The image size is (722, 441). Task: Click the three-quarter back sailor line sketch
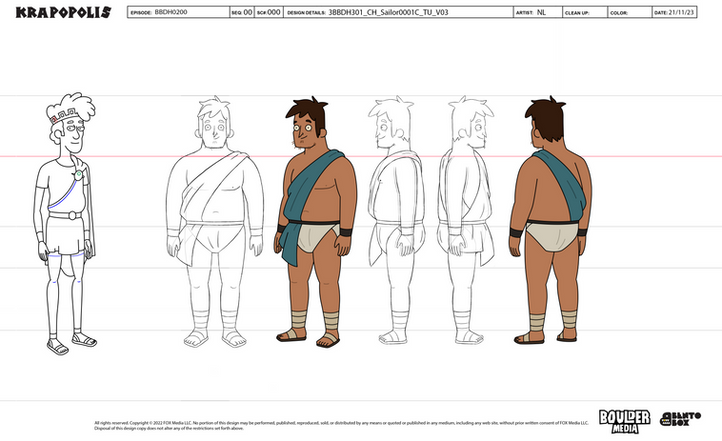pos(466,220)
